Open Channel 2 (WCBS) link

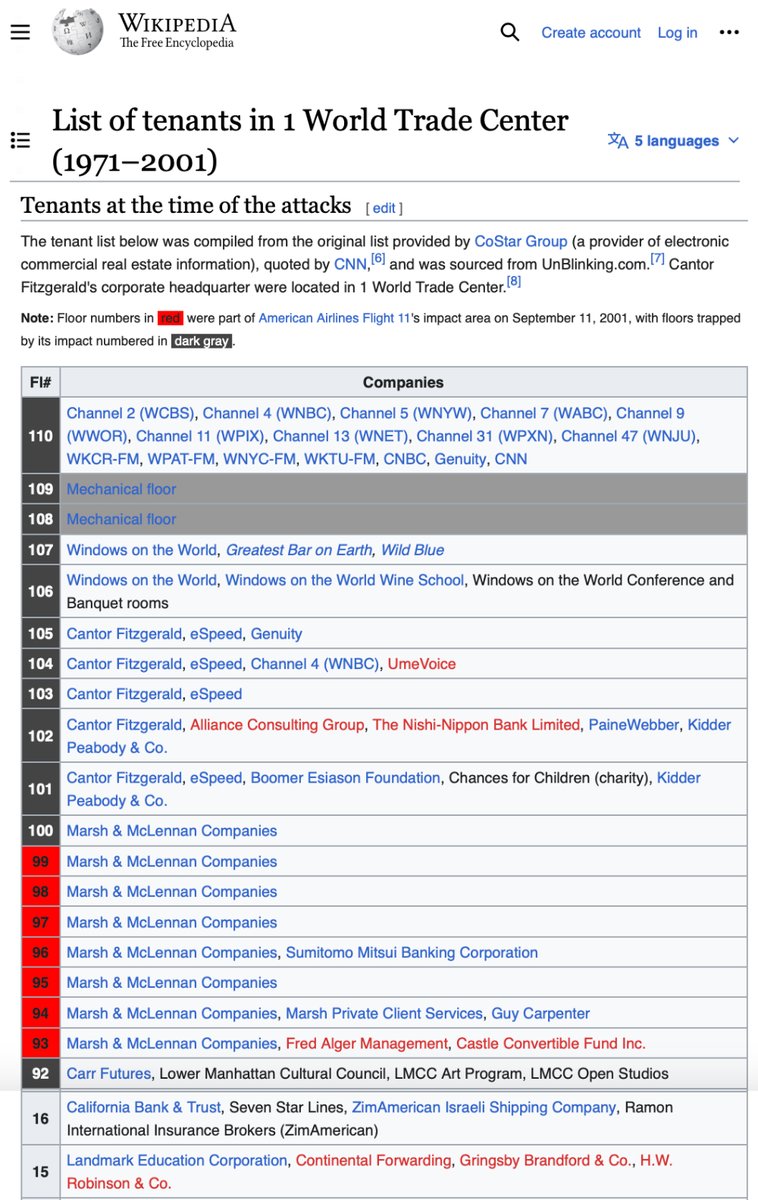(130, 413)
